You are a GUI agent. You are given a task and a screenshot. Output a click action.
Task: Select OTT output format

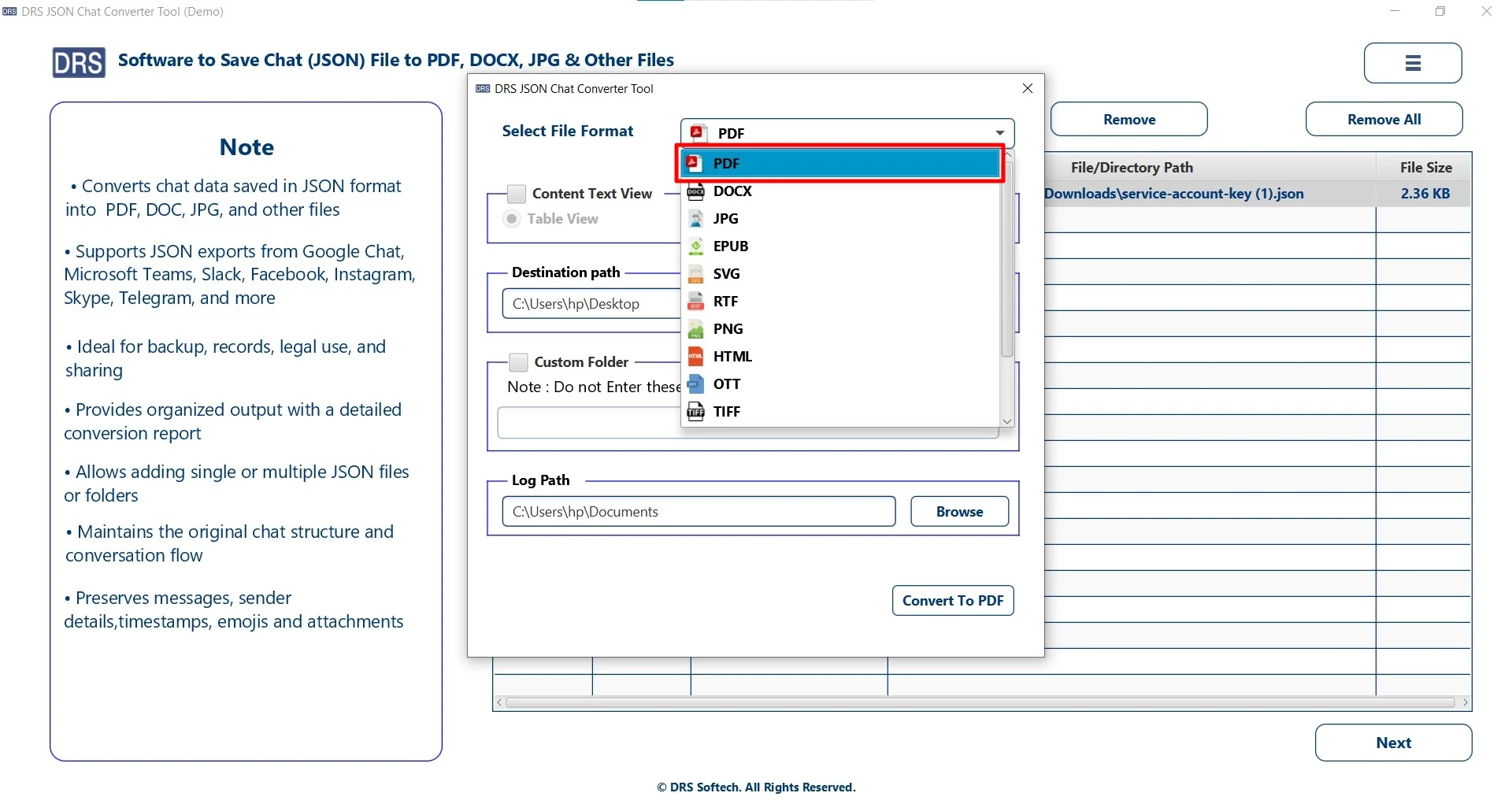coord(840,384)
